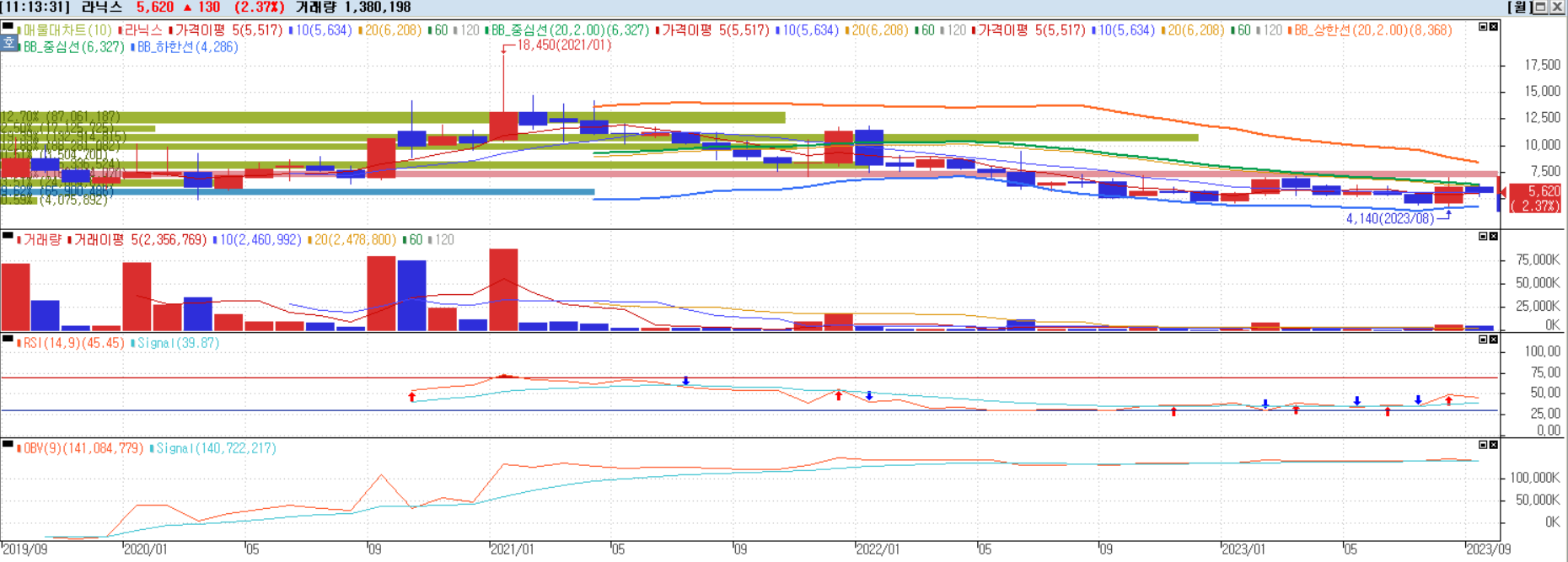Maximize the price chart panel

[x=1484, y=27]
